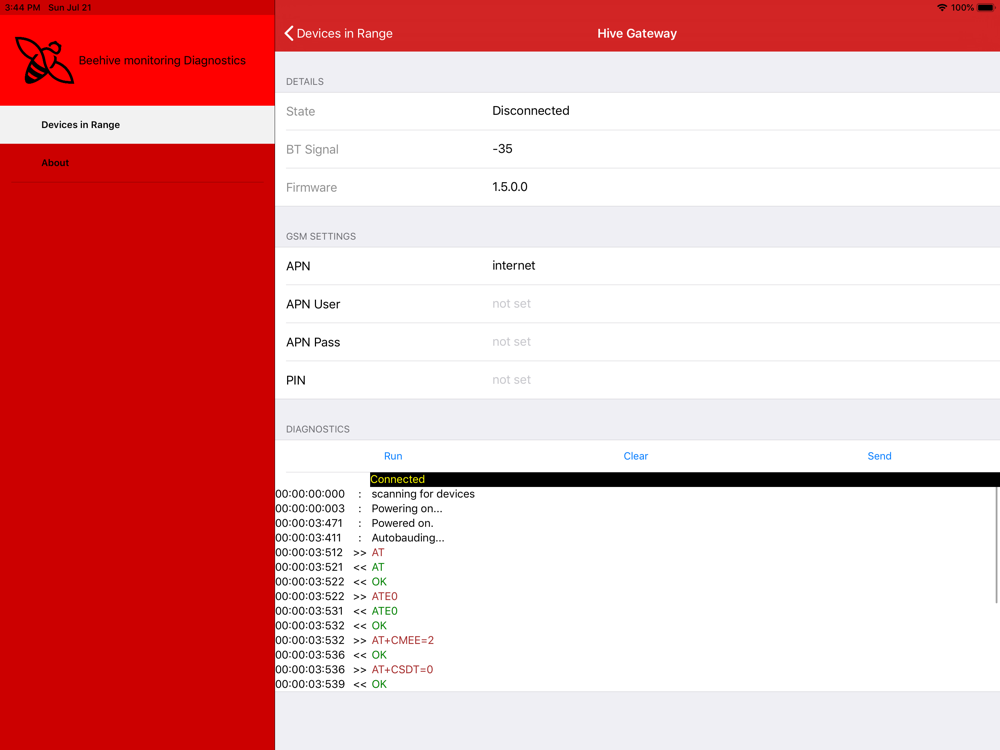This screenshot has width=1000, height=750.
Task: Tap the Connected status banner
Action: (x=684, y=480)
